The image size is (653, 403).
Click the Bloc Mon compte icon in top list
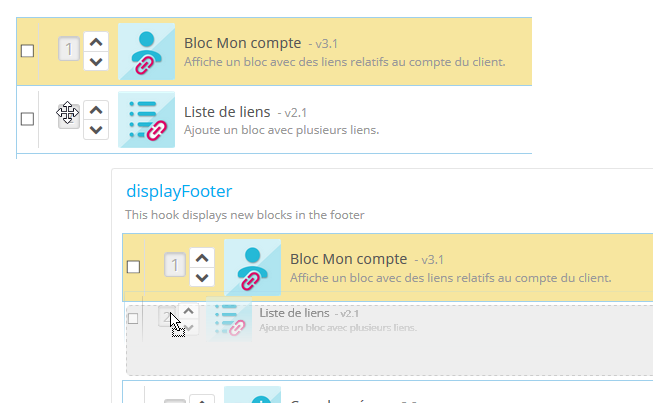(147, 52)
